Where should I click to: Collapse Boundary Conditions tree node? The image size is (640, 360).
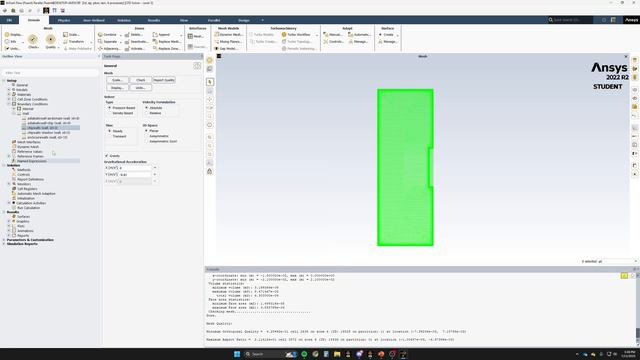[9, 104]
